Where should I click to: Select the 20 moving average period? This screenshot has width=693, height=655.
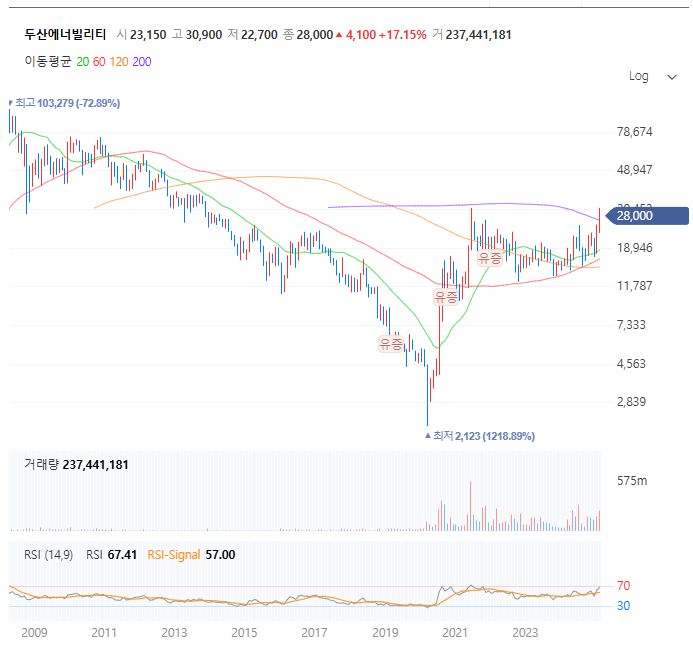pyautogui.click(x=83, y=62)
